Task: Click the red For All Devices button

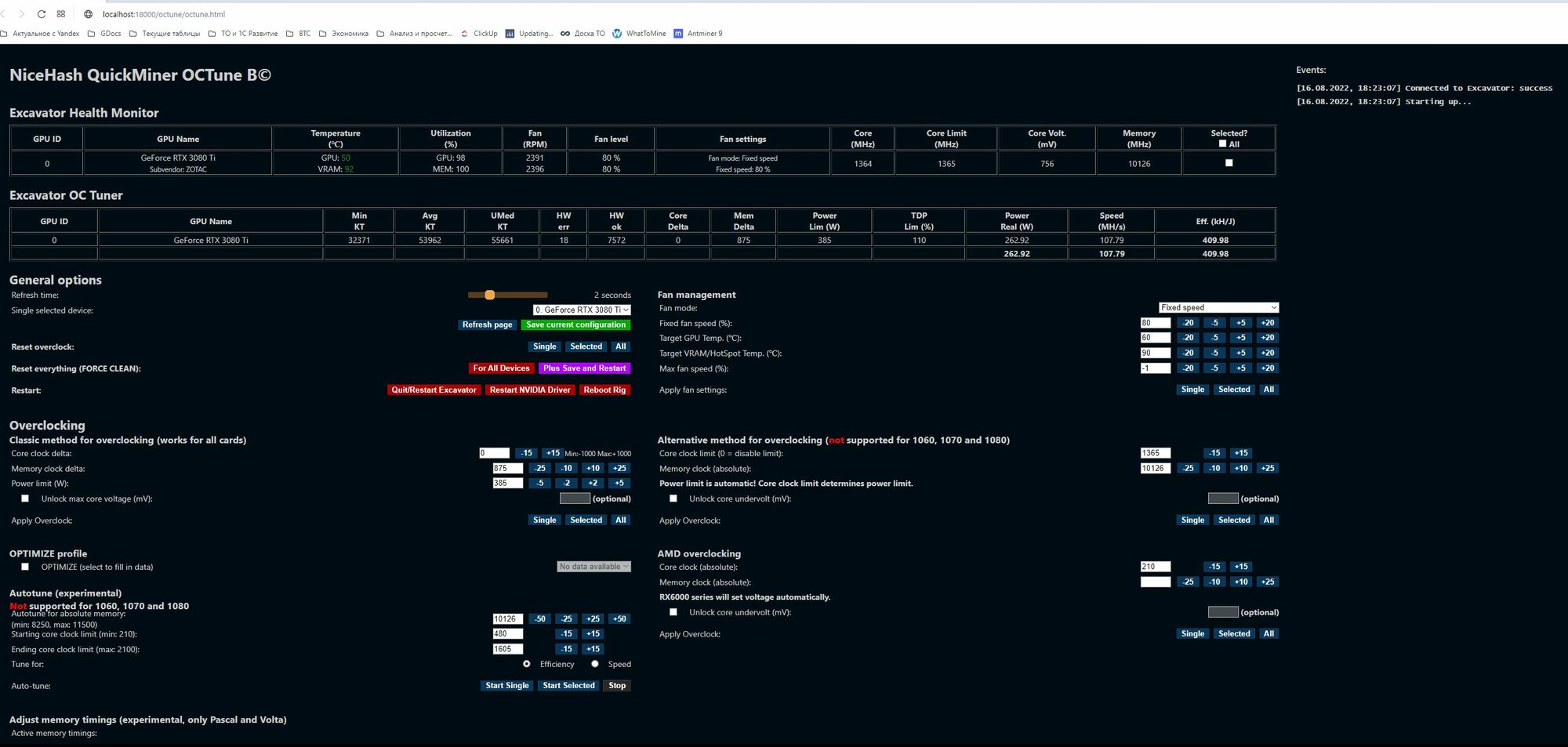Action: click(501, 368)
